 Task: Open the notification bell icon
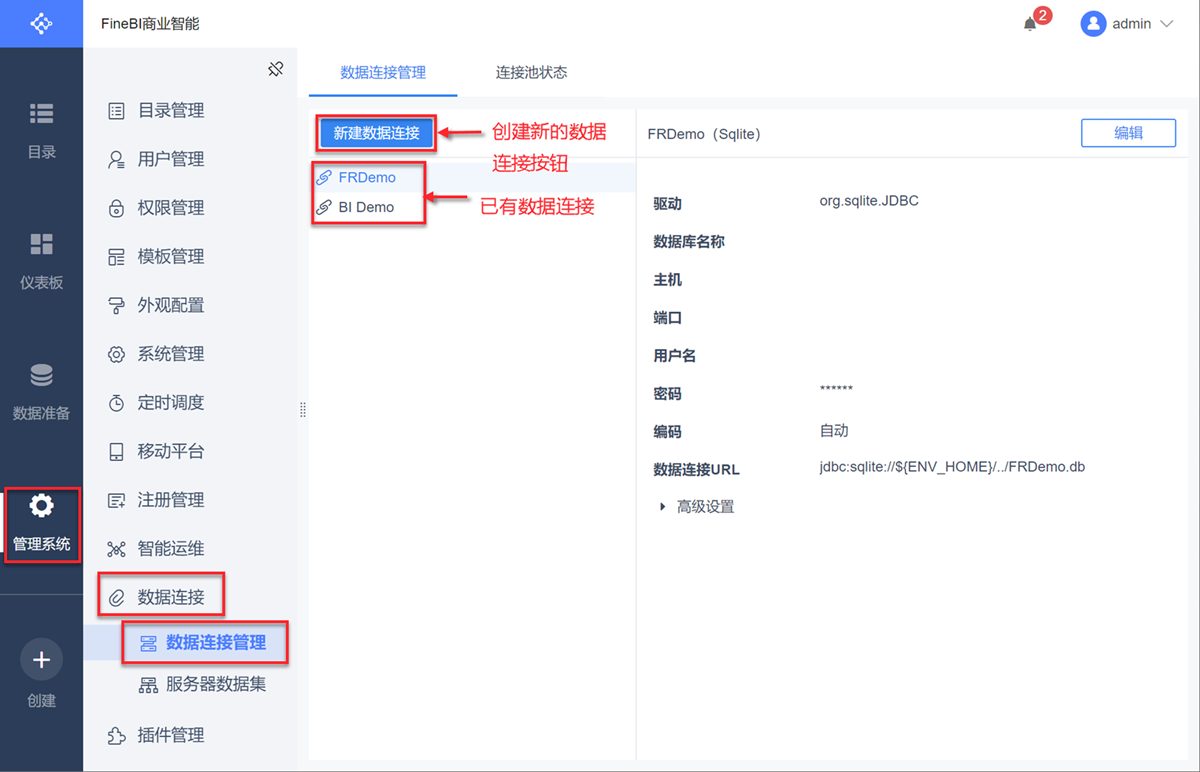coord(1030,24)
